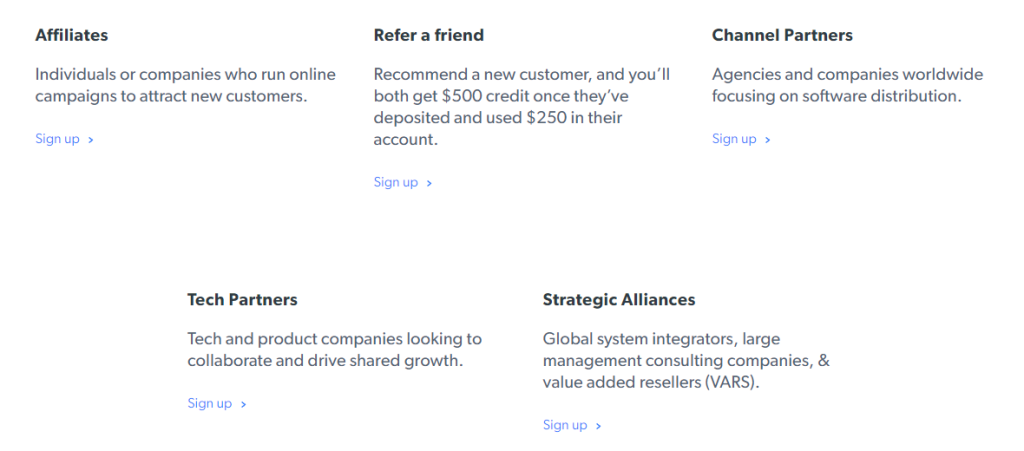Select the software distribution agencies description
This screenshot has height=451, width=1024.
[846, 85]
